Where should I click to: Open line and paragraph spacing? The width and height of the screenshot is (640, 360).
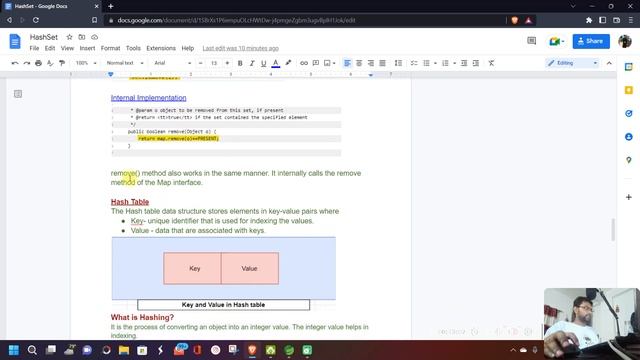(398, 63)
